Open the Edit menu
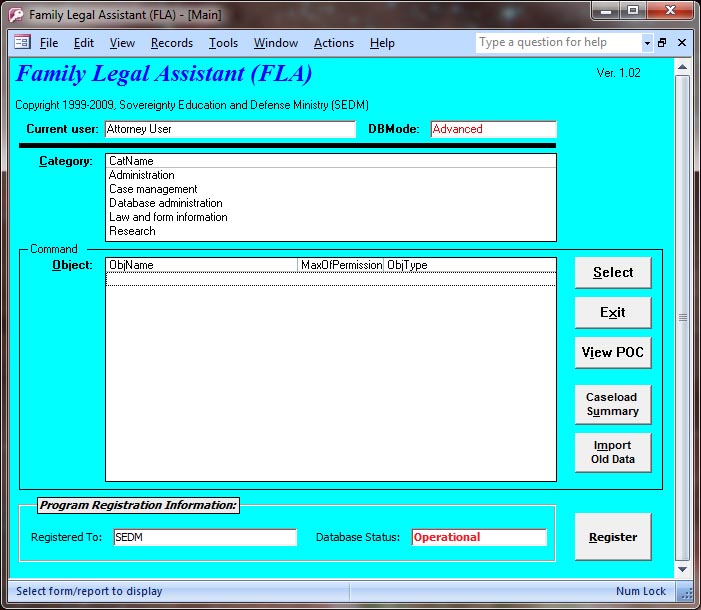The height and width of the screenshot is (610, 701). 84,43
